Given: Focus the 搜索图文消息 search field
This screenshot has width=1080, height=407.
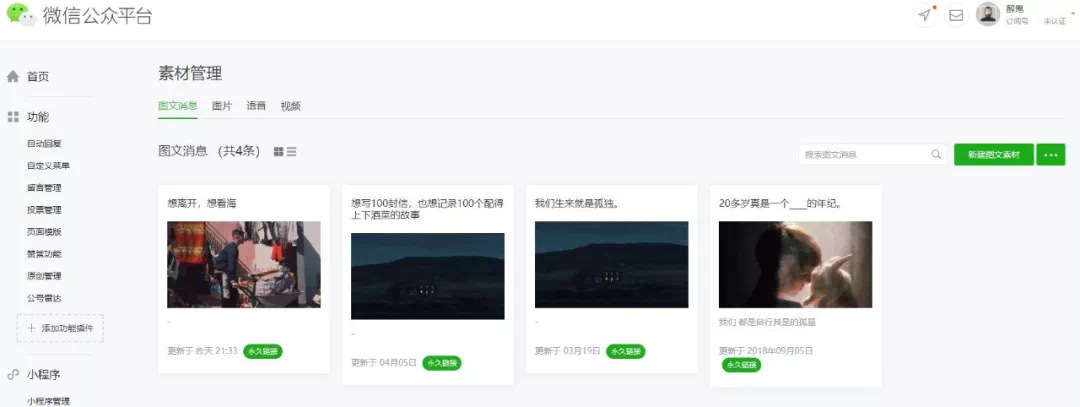Looking at the screenshot, I should pos(873,154).
